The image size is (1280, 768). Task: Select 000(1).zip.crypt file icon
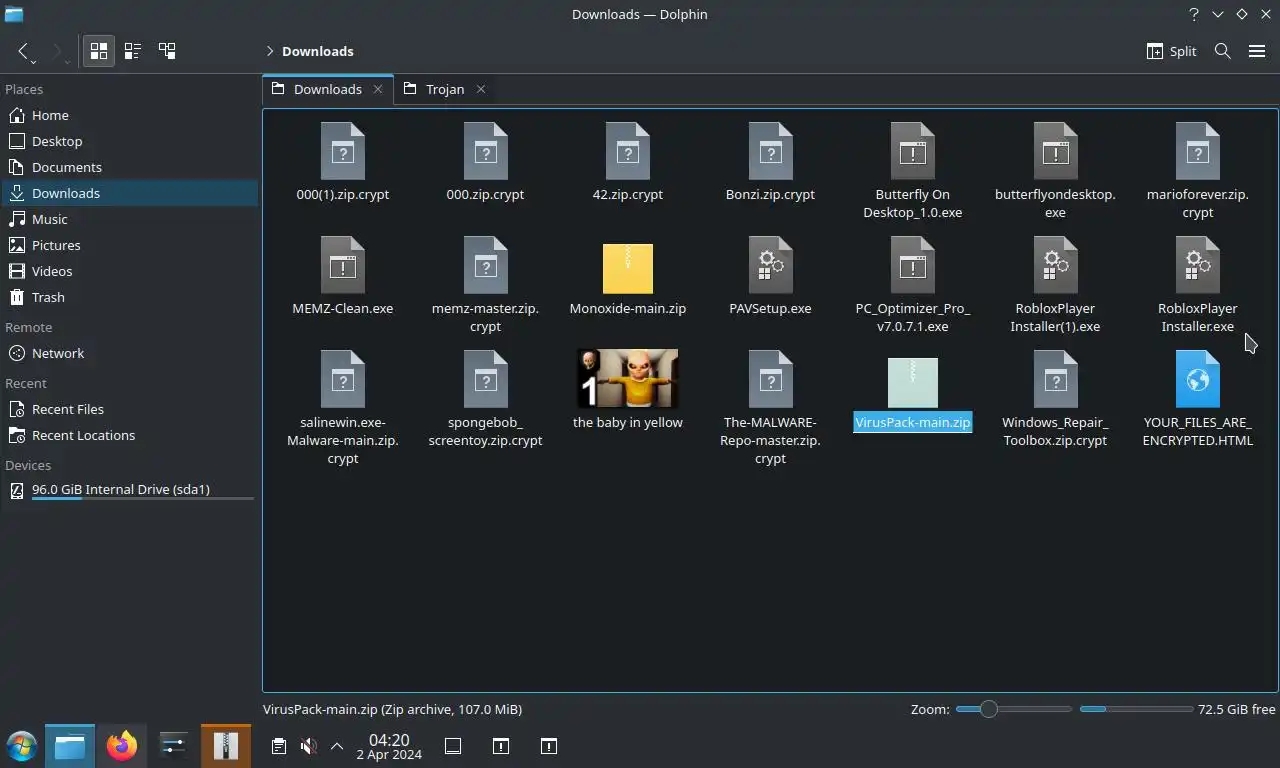(x=342, y=151)
